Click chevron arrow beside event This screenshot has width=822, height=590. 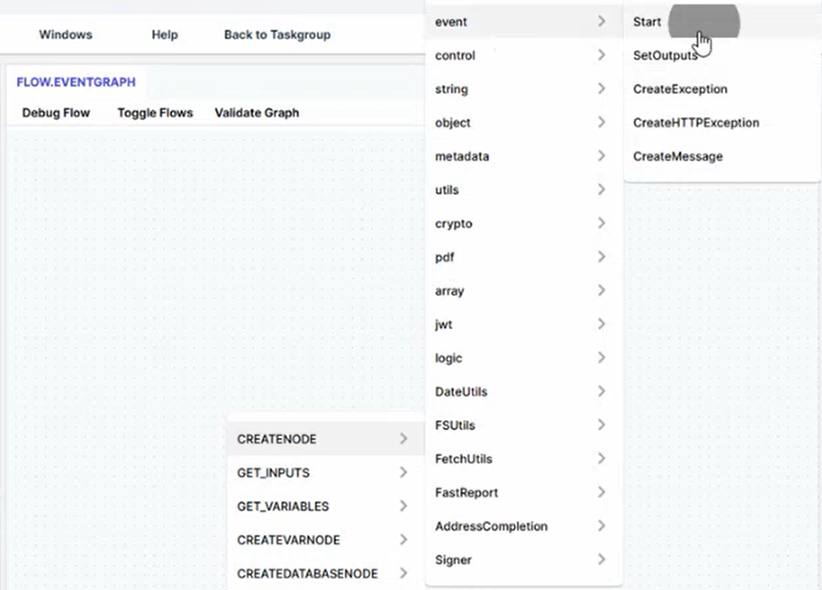click(601, 21)
